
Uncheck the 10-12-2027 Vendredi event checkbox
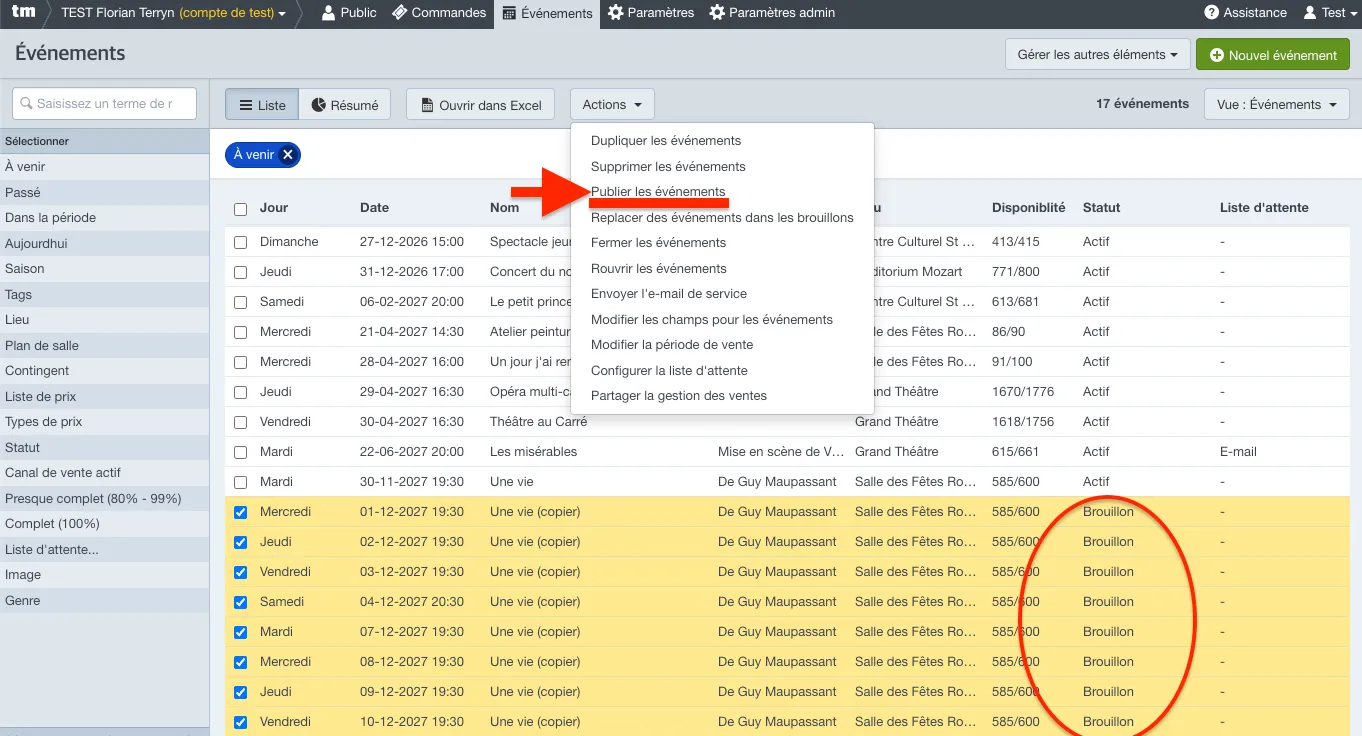(x=240, y=722)
